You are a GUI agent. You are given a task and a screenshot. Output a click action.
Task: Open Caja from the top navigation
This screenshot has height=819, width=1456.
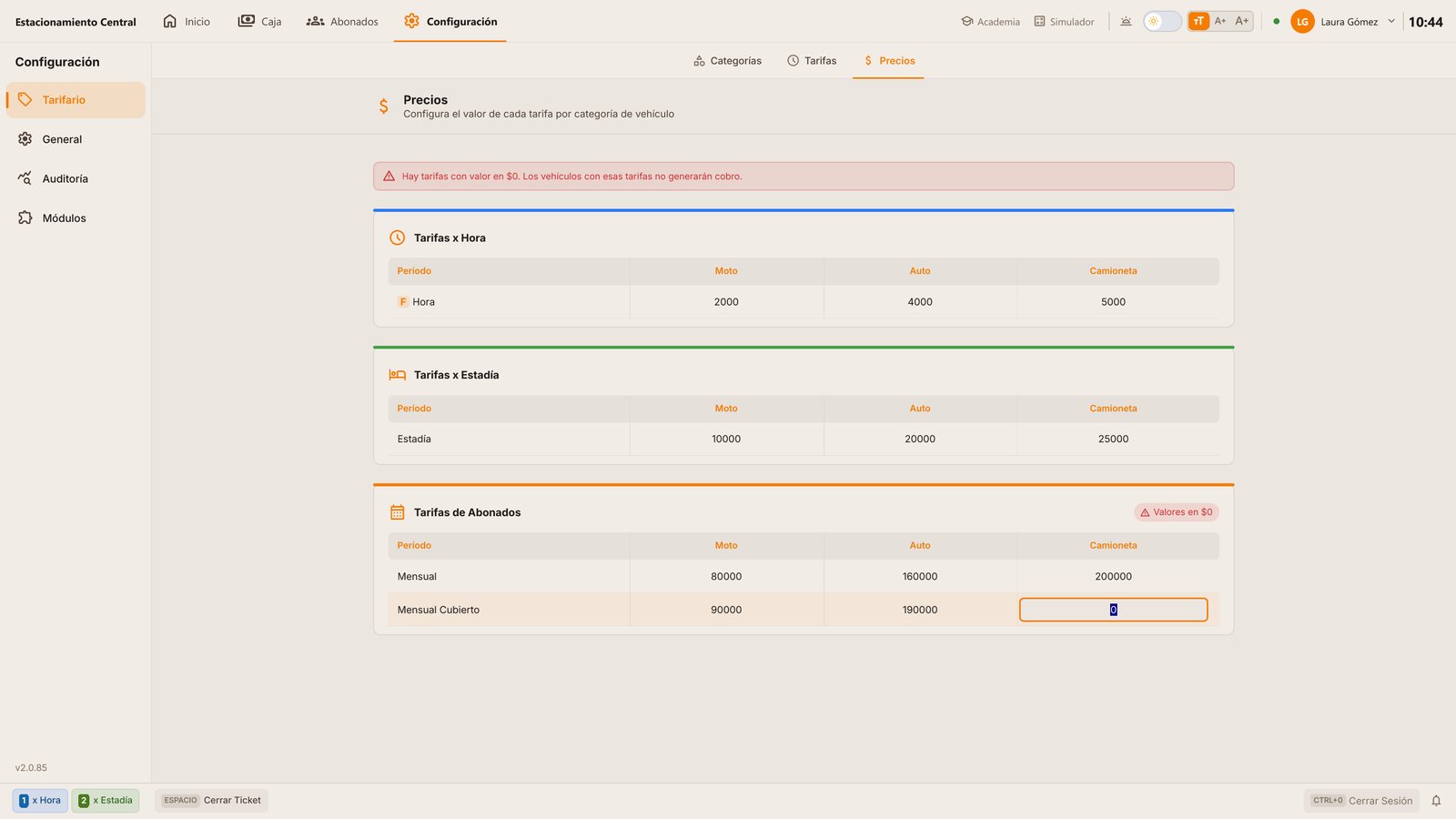click(x=259, y=21)
